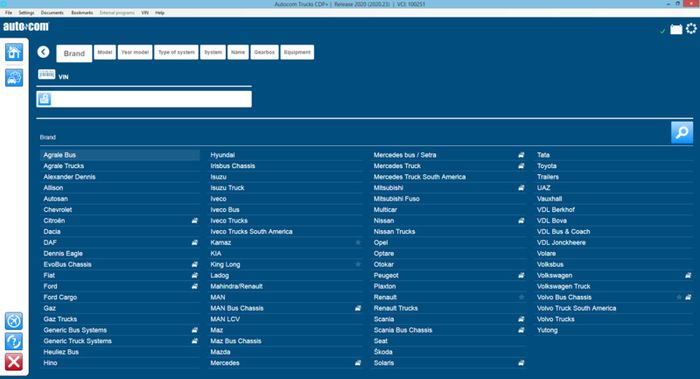Screen dimensions: 700x379
Task: Click the truck icon on Scania row
Action: (x=521, y=319)
